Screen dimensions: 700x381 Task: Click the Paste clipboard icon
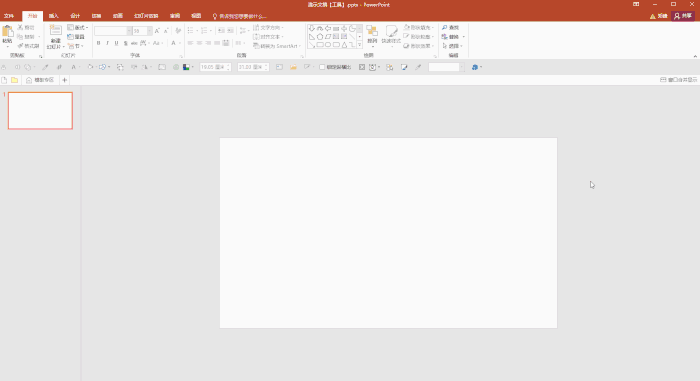(x=8, y=32)
